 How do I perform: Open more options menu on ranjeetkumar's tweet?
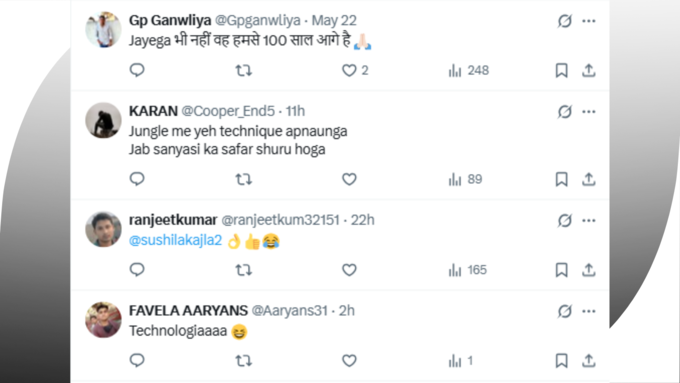click(x=588, y=220)
